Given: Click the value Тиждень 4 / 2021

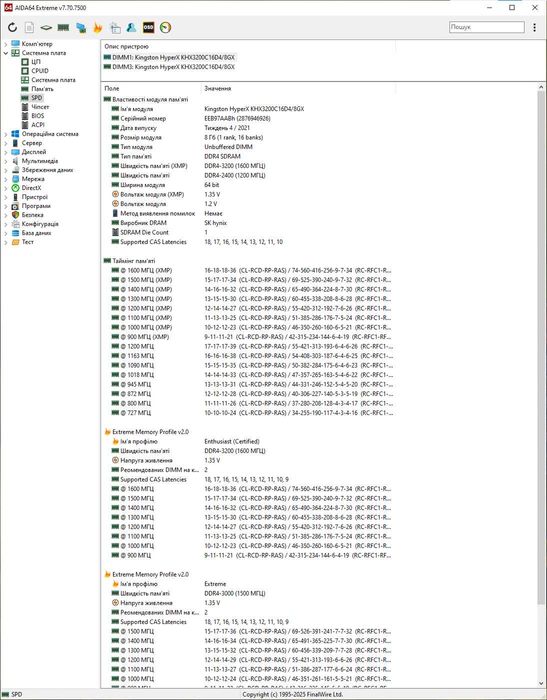Looking at the screenshot, I should pos(227,128).
